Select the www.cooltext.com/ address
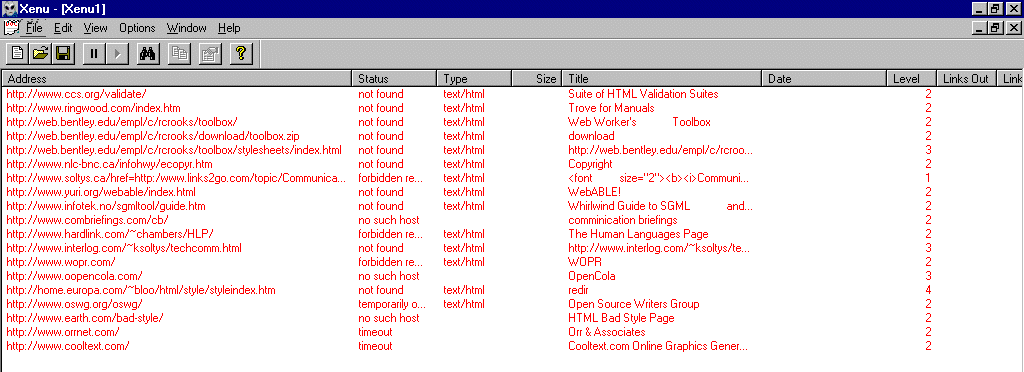Viewport: 1024px width, 372px height. (67, 346)
